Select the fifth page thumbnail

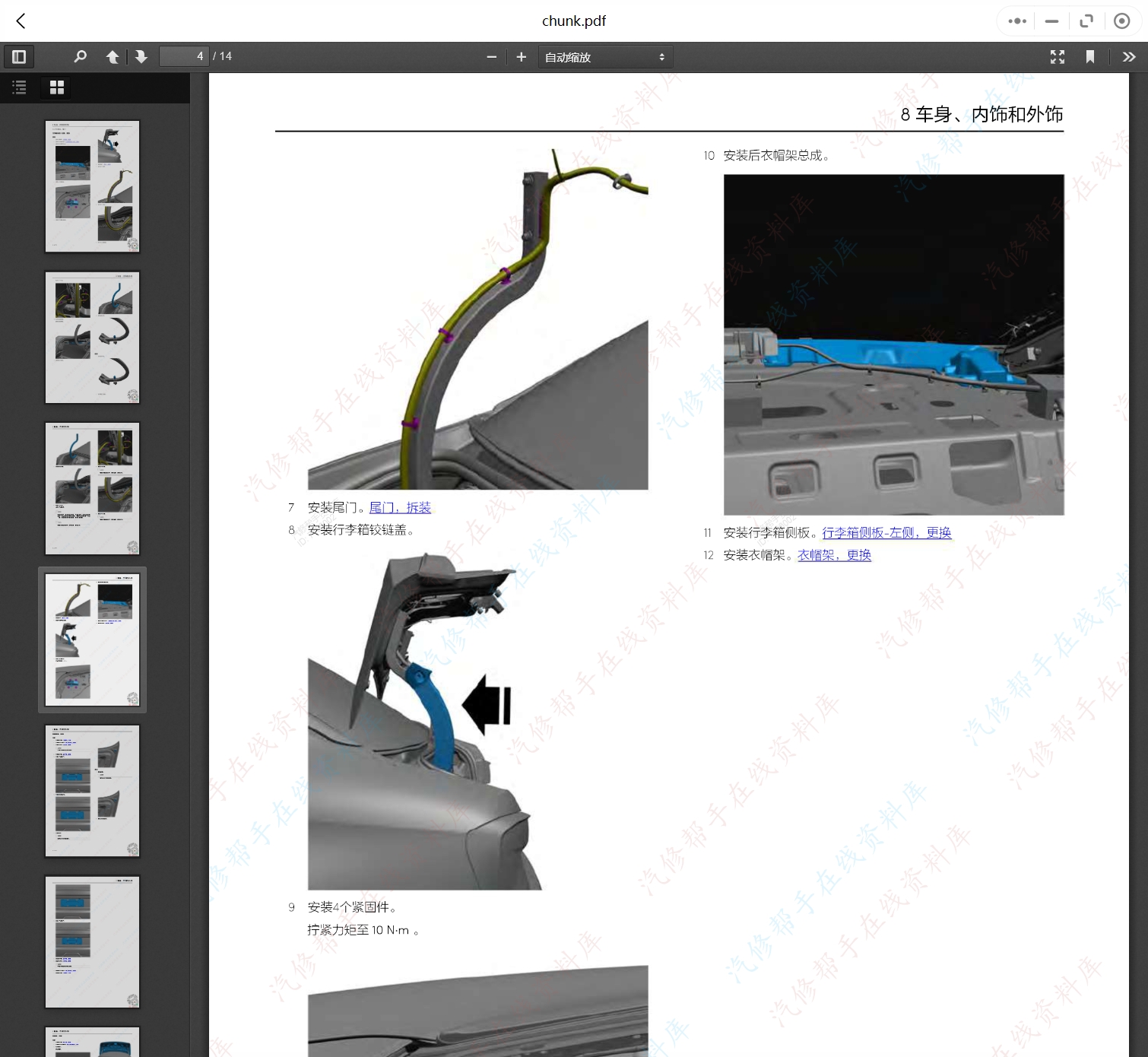[92, 791]
